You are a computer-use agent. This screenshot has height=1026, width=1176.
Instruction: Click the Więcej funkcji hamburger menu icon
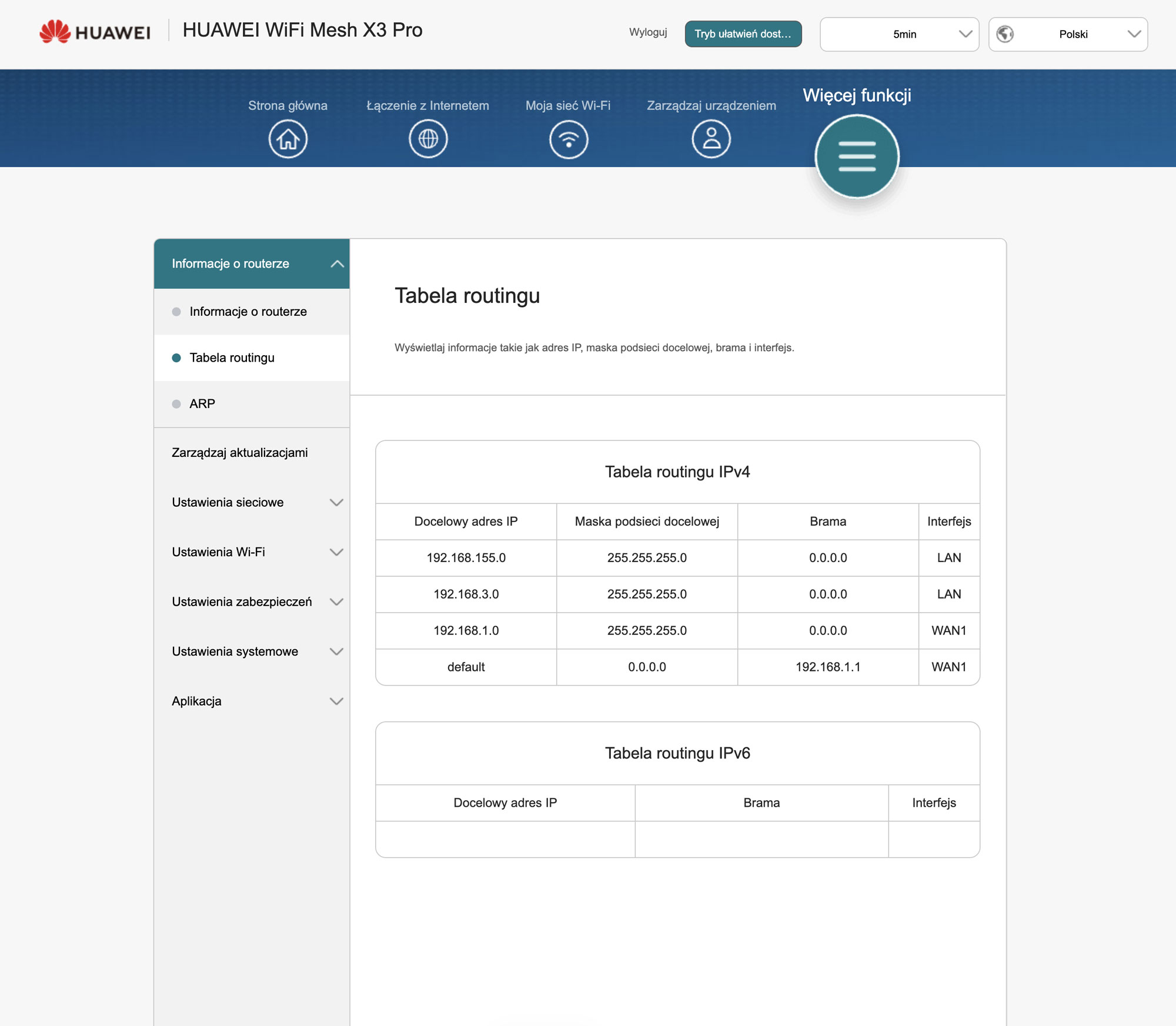(857, 156)
